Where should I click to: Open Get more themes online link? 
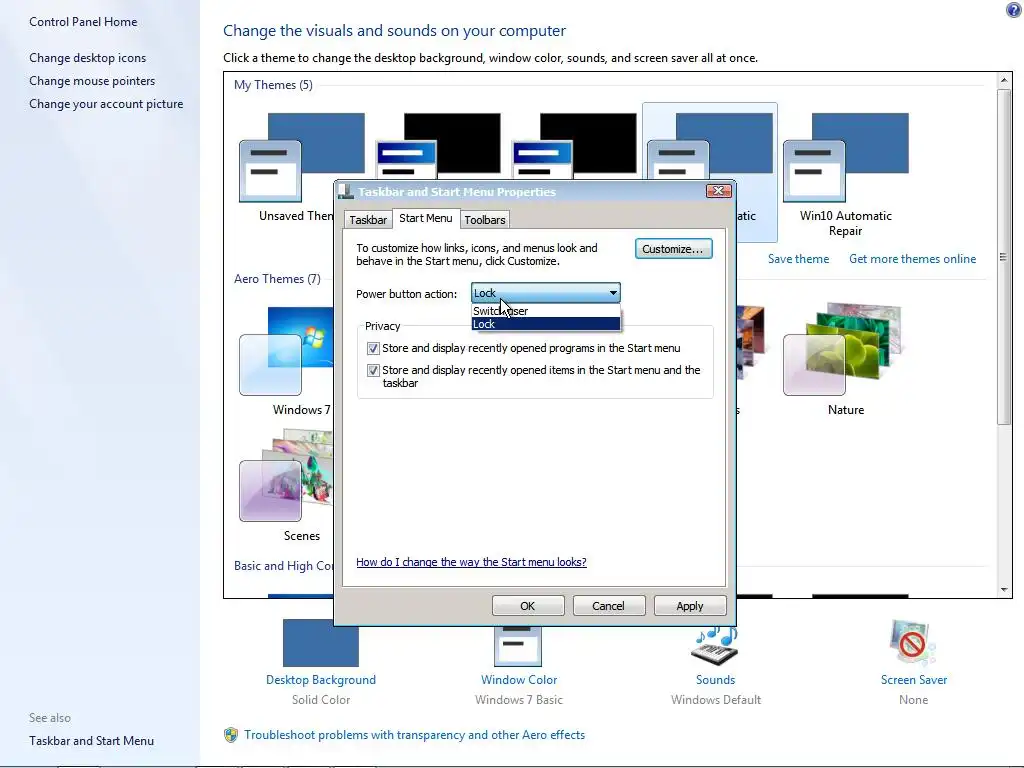[x=912, y=259]
